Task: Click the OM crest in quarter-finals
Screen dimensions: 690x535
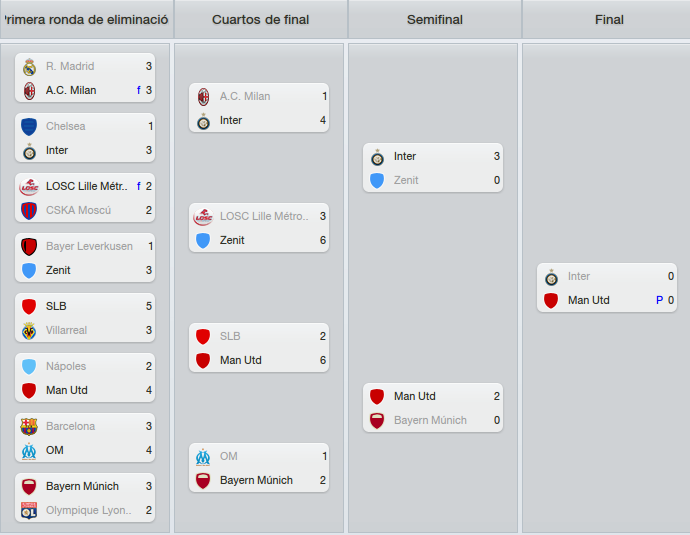Action: tap(203, 457)
